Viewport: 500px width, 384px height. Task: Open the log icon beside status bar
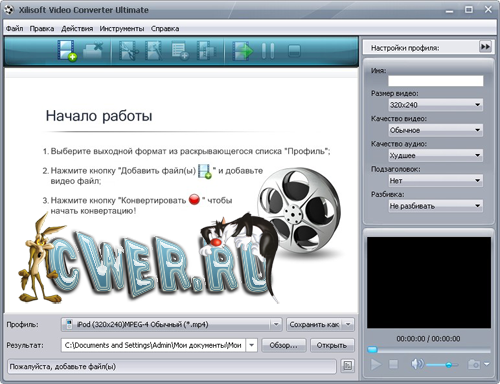click(x=347, y=366)
